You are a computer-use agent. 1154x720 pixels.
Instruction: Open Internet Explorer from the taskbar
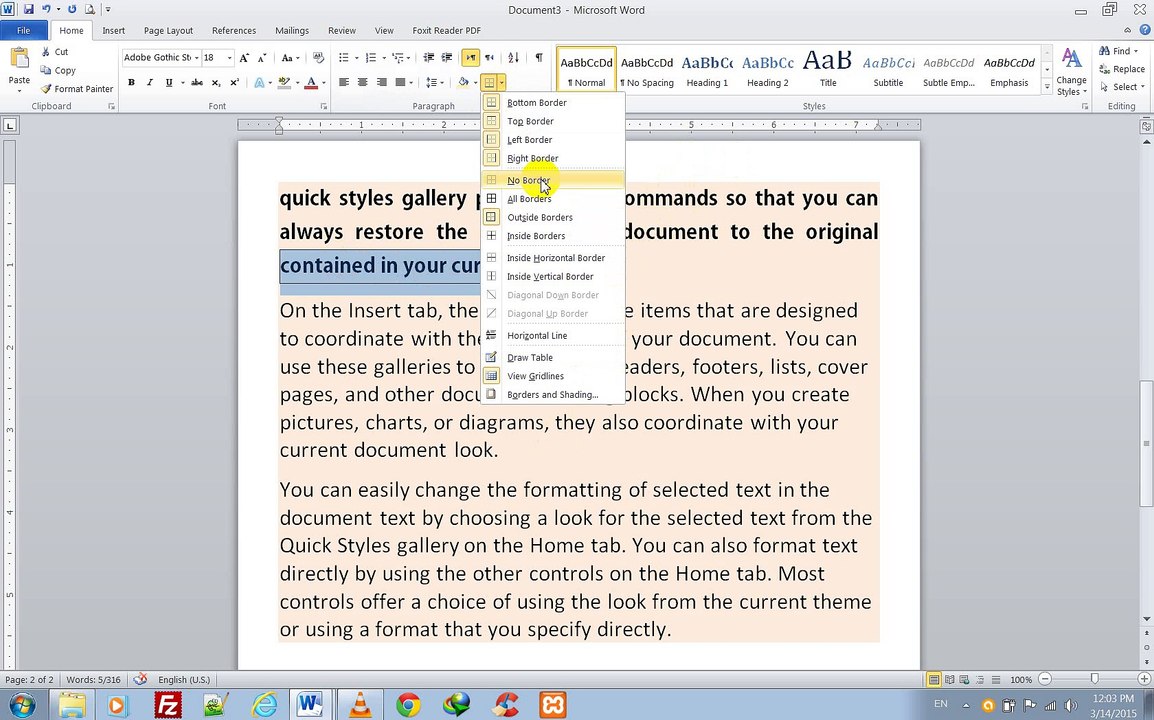(x=264, y=705)
